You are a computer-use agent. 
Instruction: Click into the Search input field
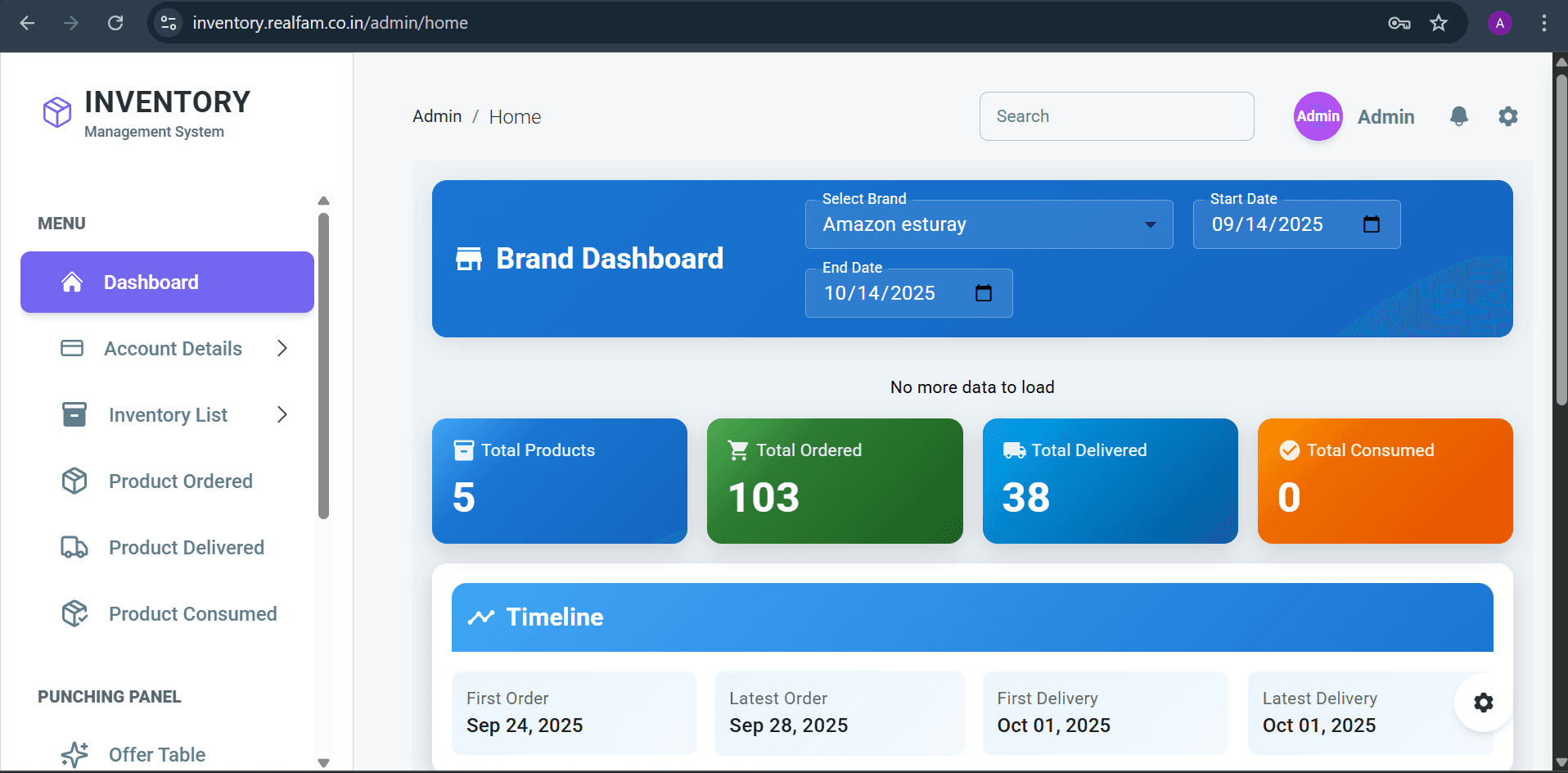point(1116,116)
